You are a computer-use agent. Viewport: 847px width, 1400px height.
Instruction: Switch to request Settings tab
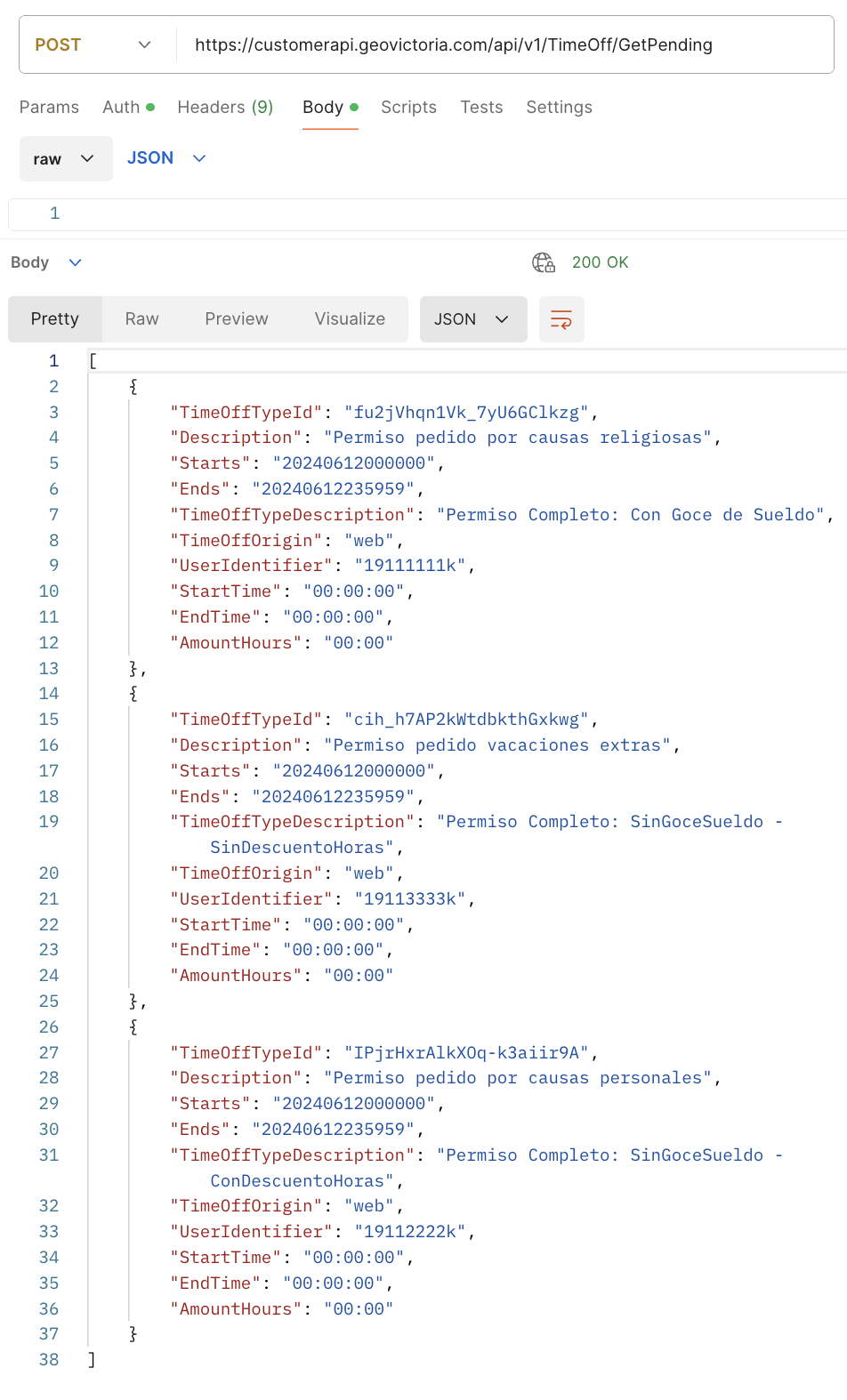tap(559, 108)
